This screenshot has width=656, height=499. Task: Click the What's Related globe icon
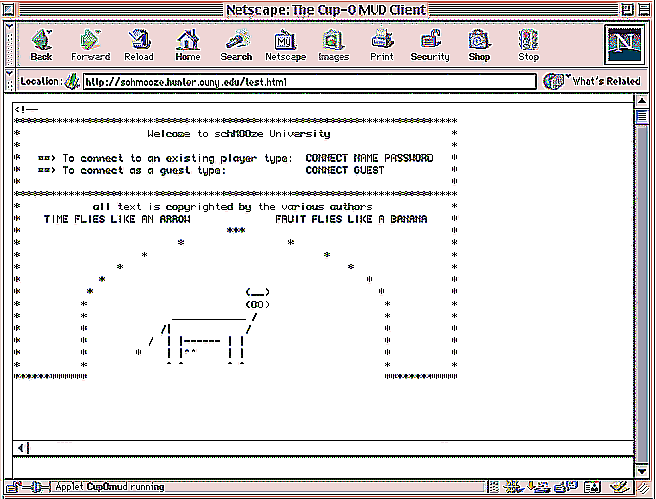pos(553,81)
